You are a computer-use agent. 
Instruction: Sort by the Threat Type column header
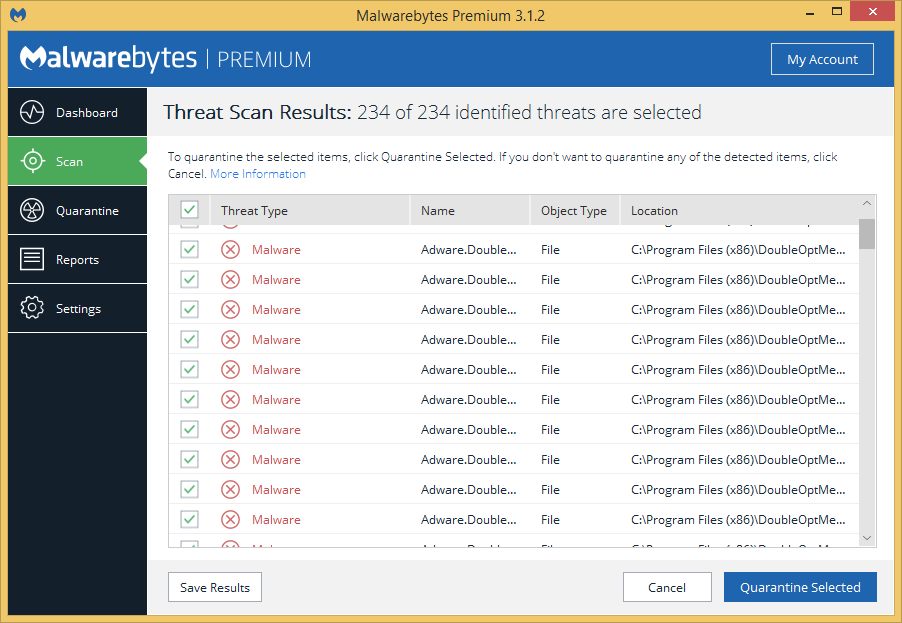[x=310, y=211]
